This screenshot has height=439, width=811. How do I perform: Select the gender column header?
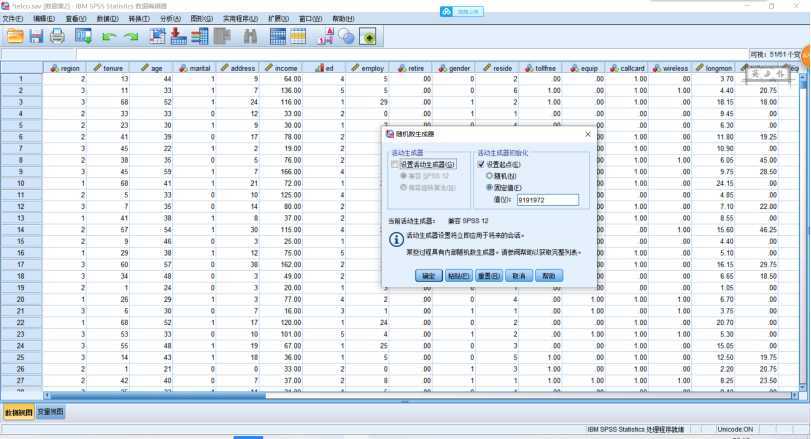point(455,68)
